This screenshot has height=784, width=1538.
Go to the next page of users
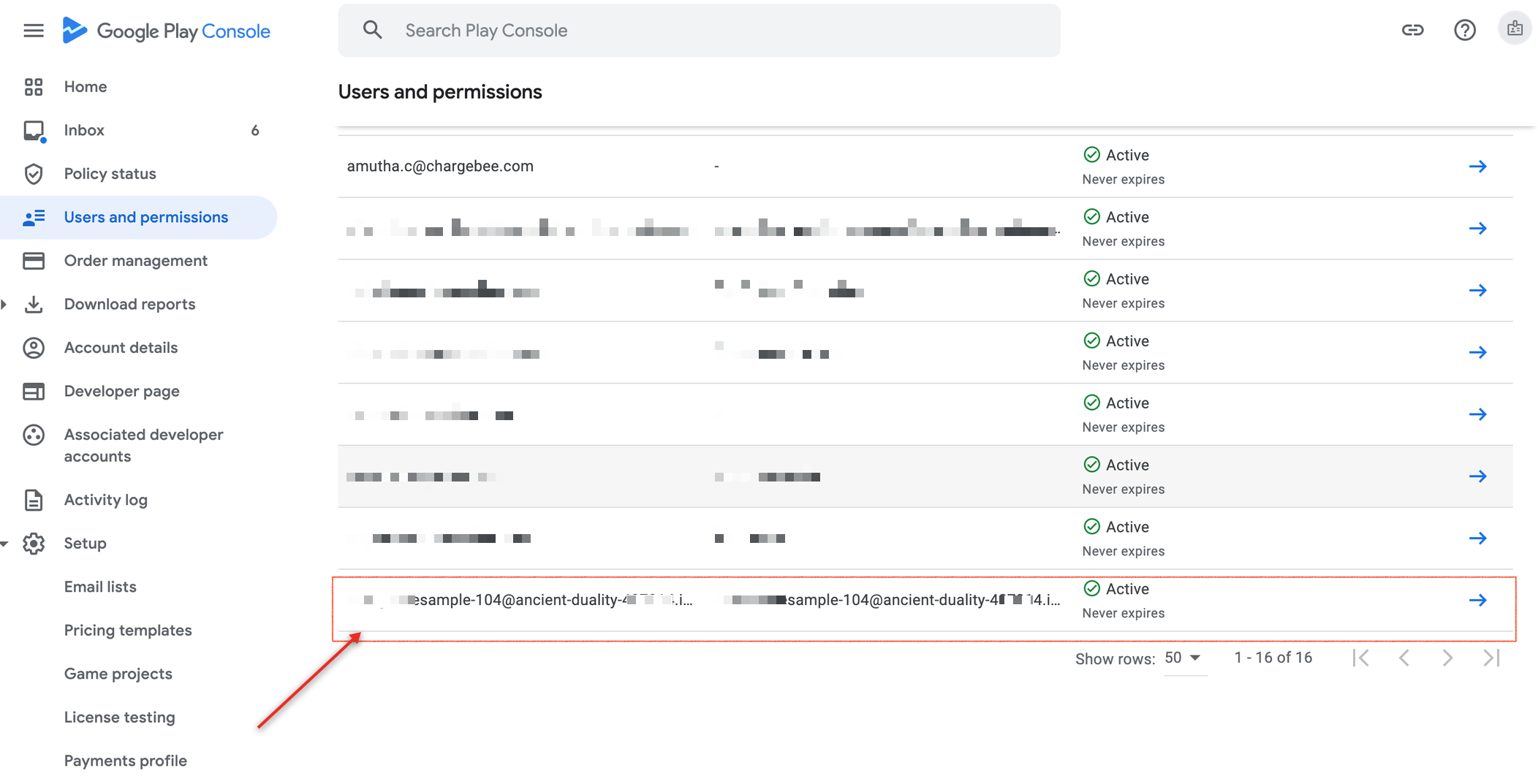click(1447, 658)
